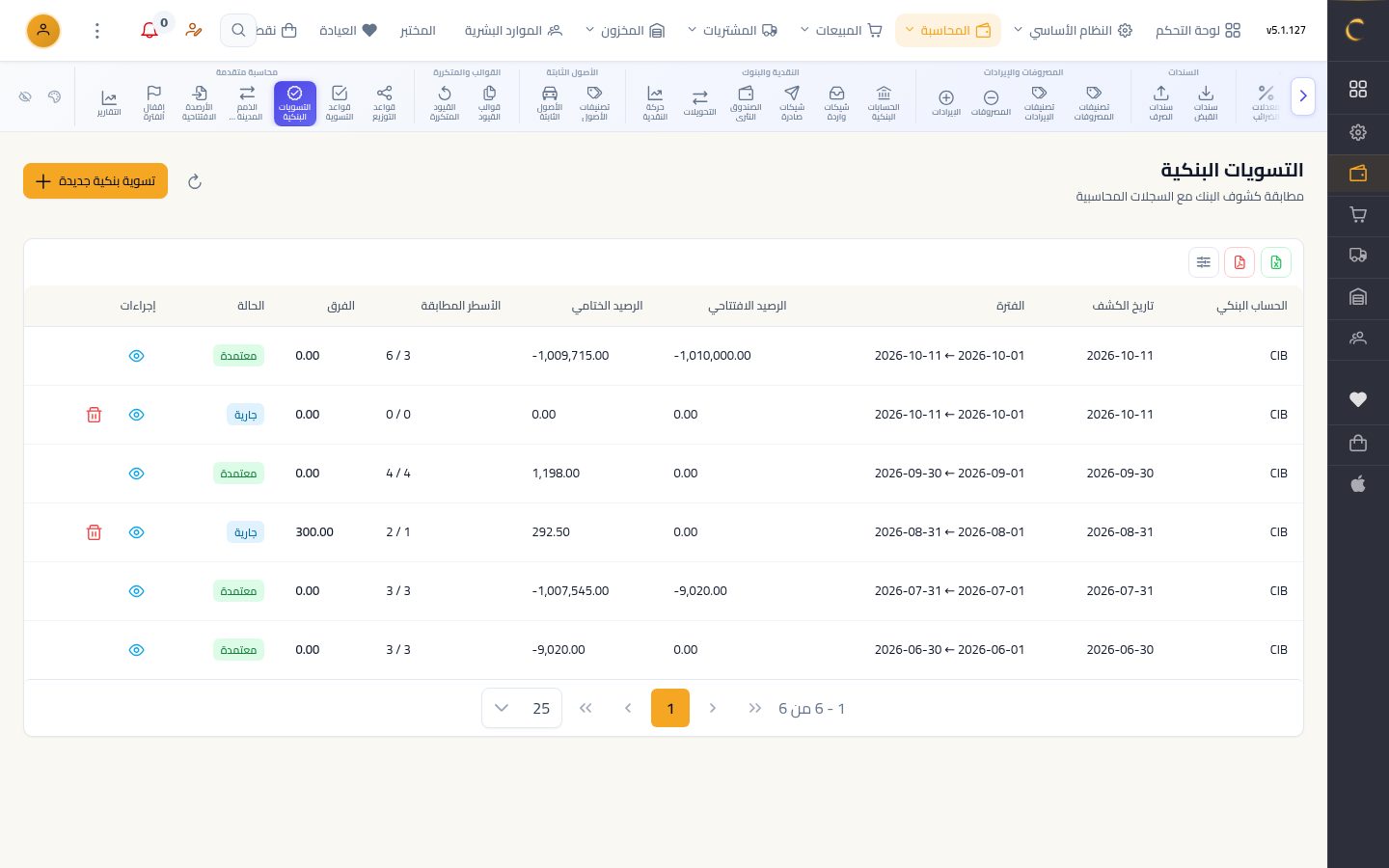Open قوالب القيود ribbon item
This screenshot has width=1389, height=868.
(x=489, y=103)
